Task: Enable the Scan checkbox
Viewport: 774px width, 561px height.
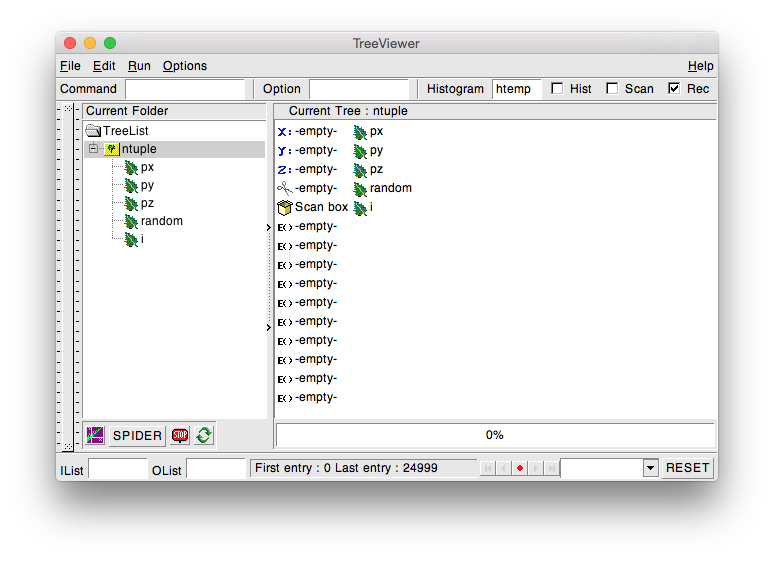Action: (x=612, y=88)
